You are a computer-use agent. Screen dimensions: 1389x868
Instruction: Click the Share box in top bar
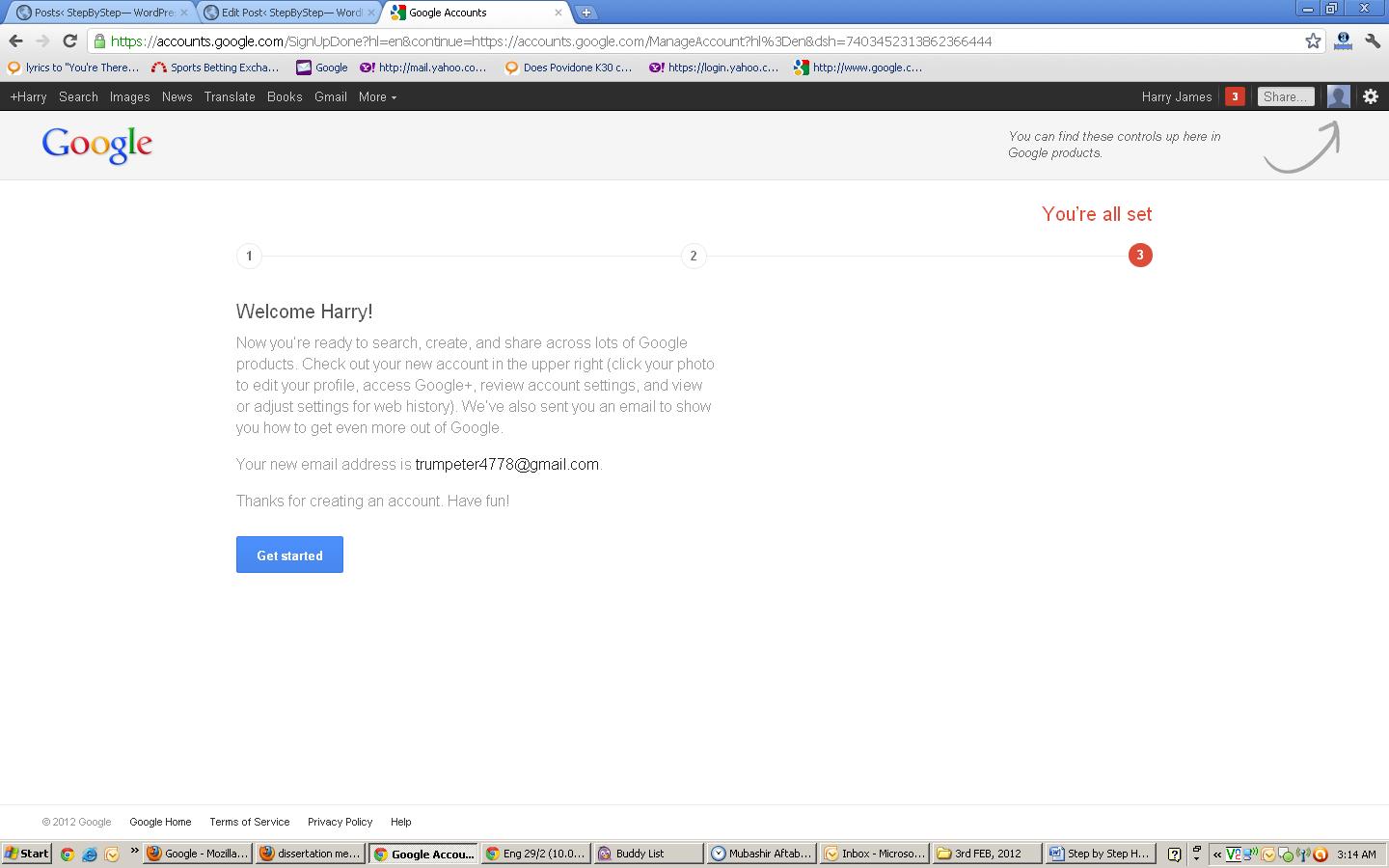click(1285, 96)
